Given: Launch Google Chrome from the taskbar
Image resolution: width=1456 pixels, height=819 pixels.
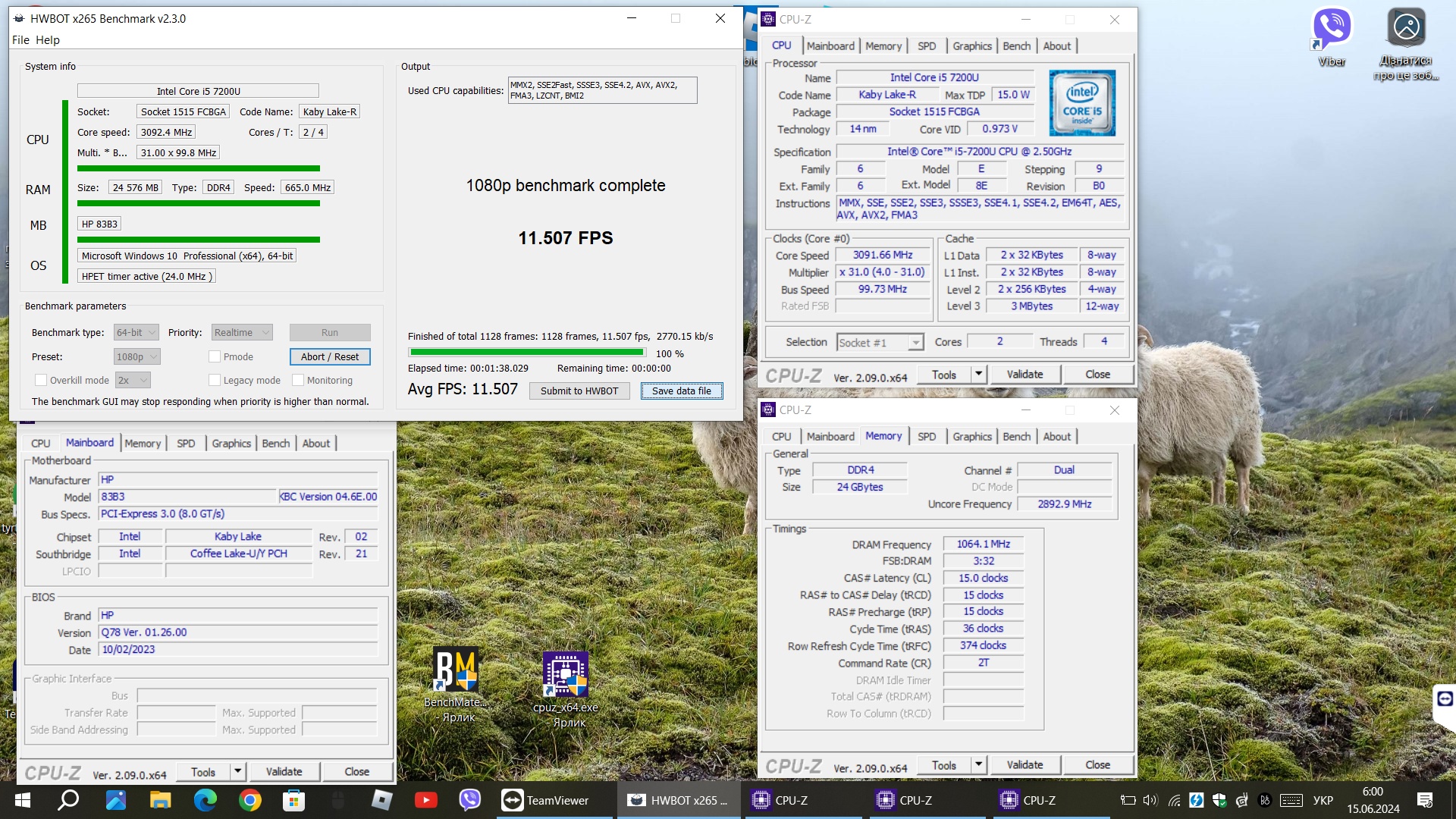Looking at the screenshot, I should click(249, 800).
